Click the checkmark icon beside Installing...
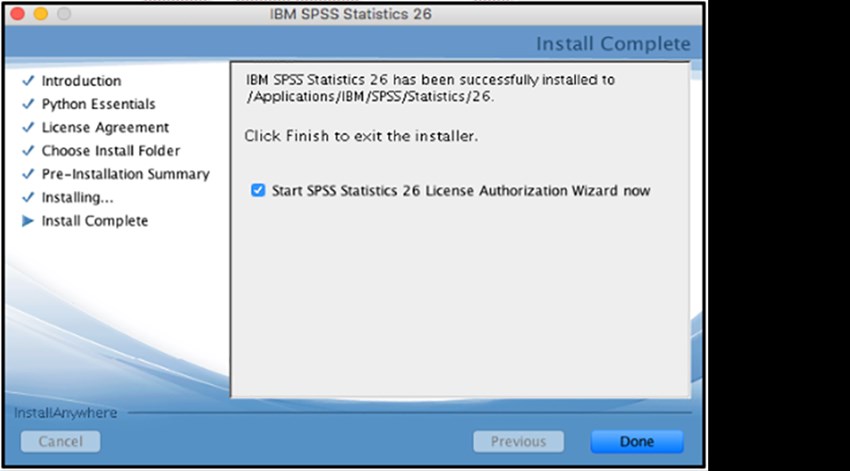The width and height of the screenshot is (850, 471). tap(28, 197)
